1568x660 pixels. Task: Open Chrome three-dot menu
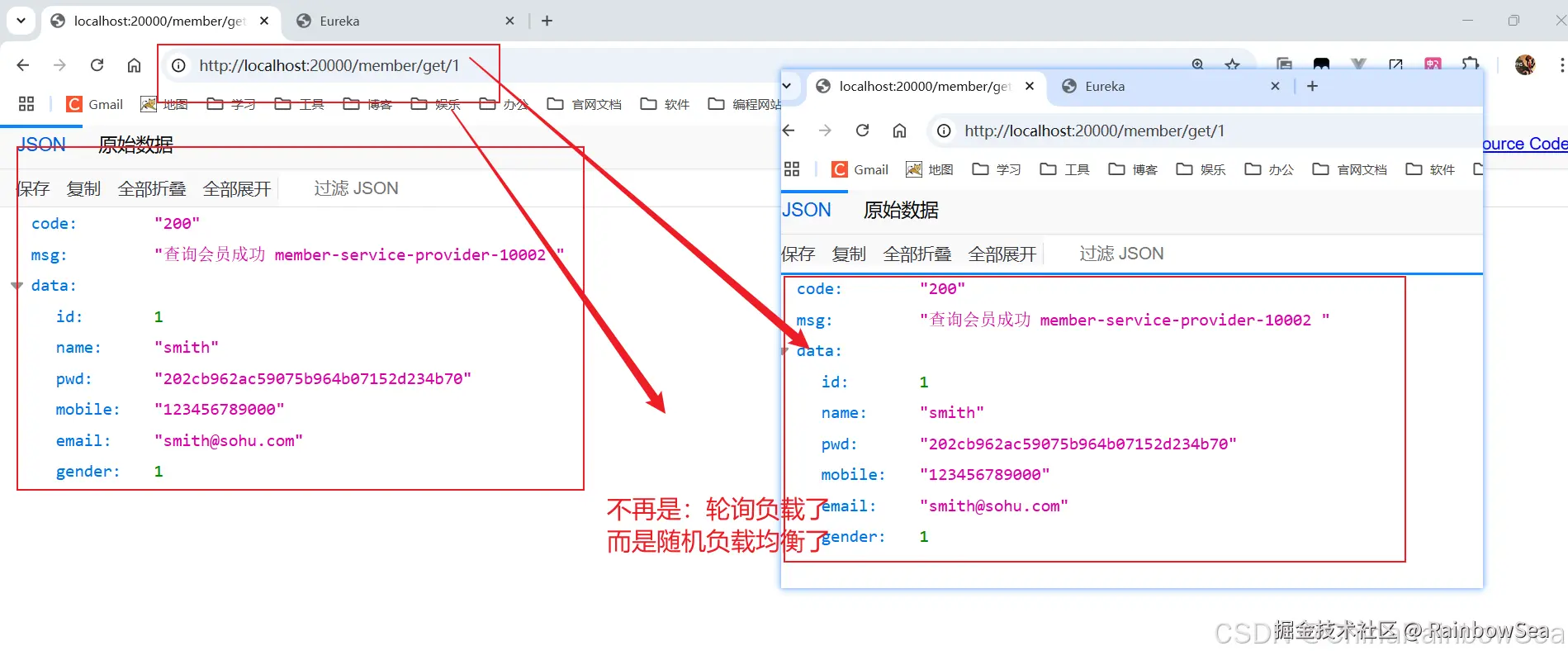1561,64
